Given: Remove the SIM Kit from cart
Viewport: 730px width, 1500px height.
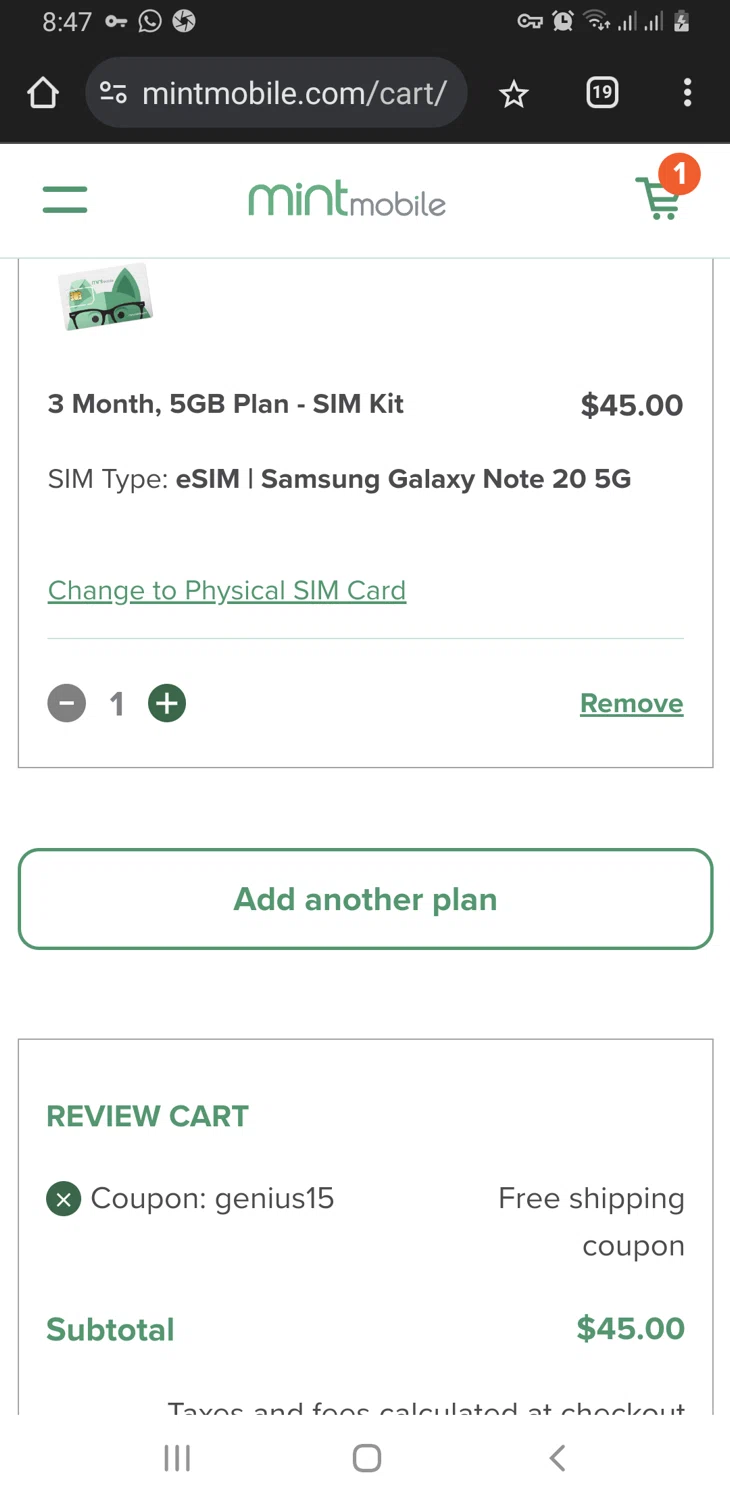Looking at the screenshot, I should (631, 704).
